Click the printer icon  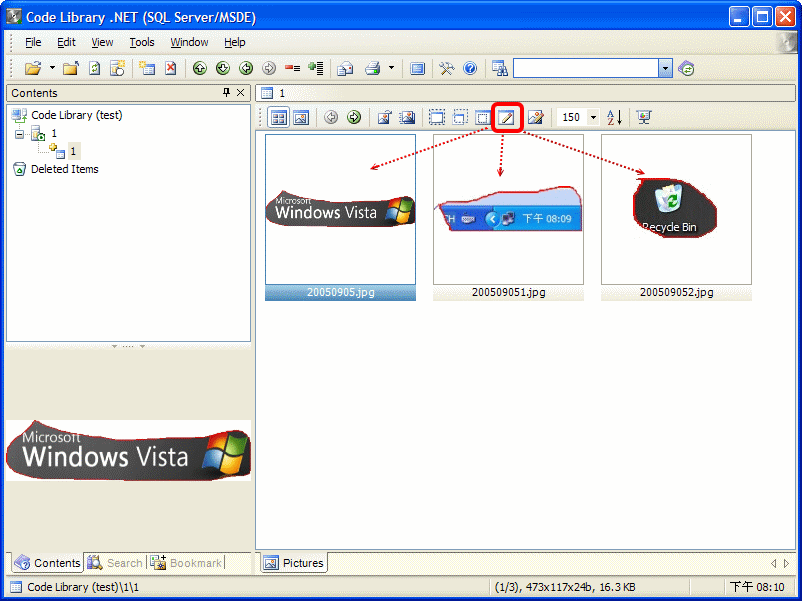click(372, 68)
